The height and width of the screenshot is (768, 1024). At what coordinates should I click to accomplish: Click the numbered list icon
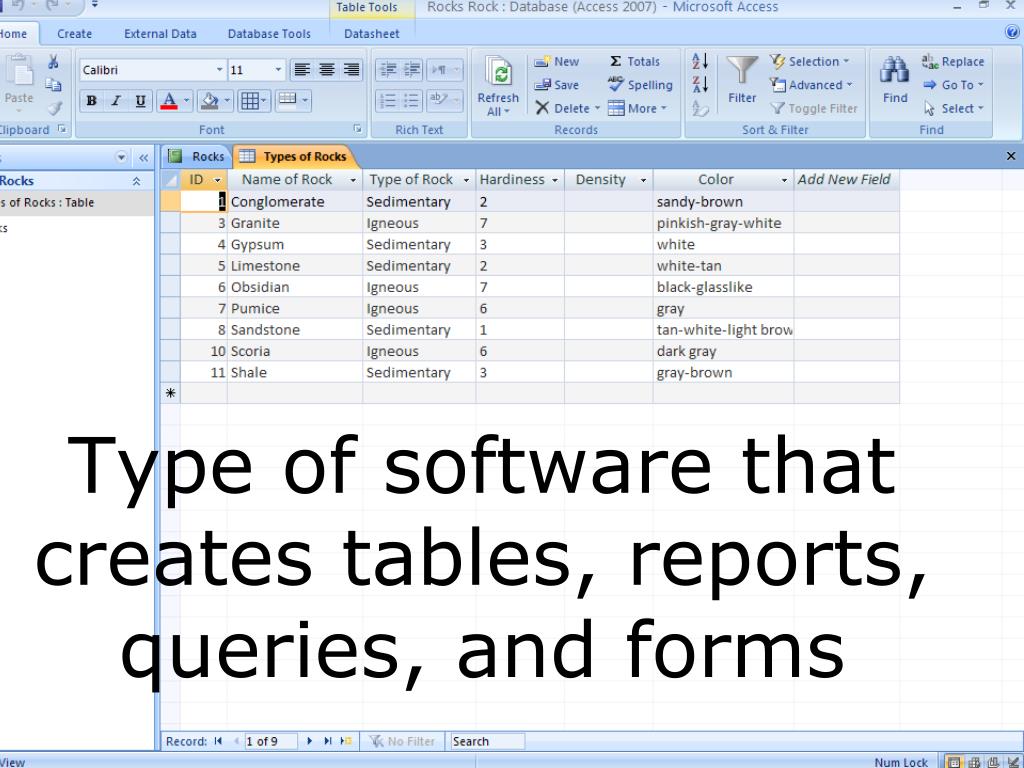point(388,100)
